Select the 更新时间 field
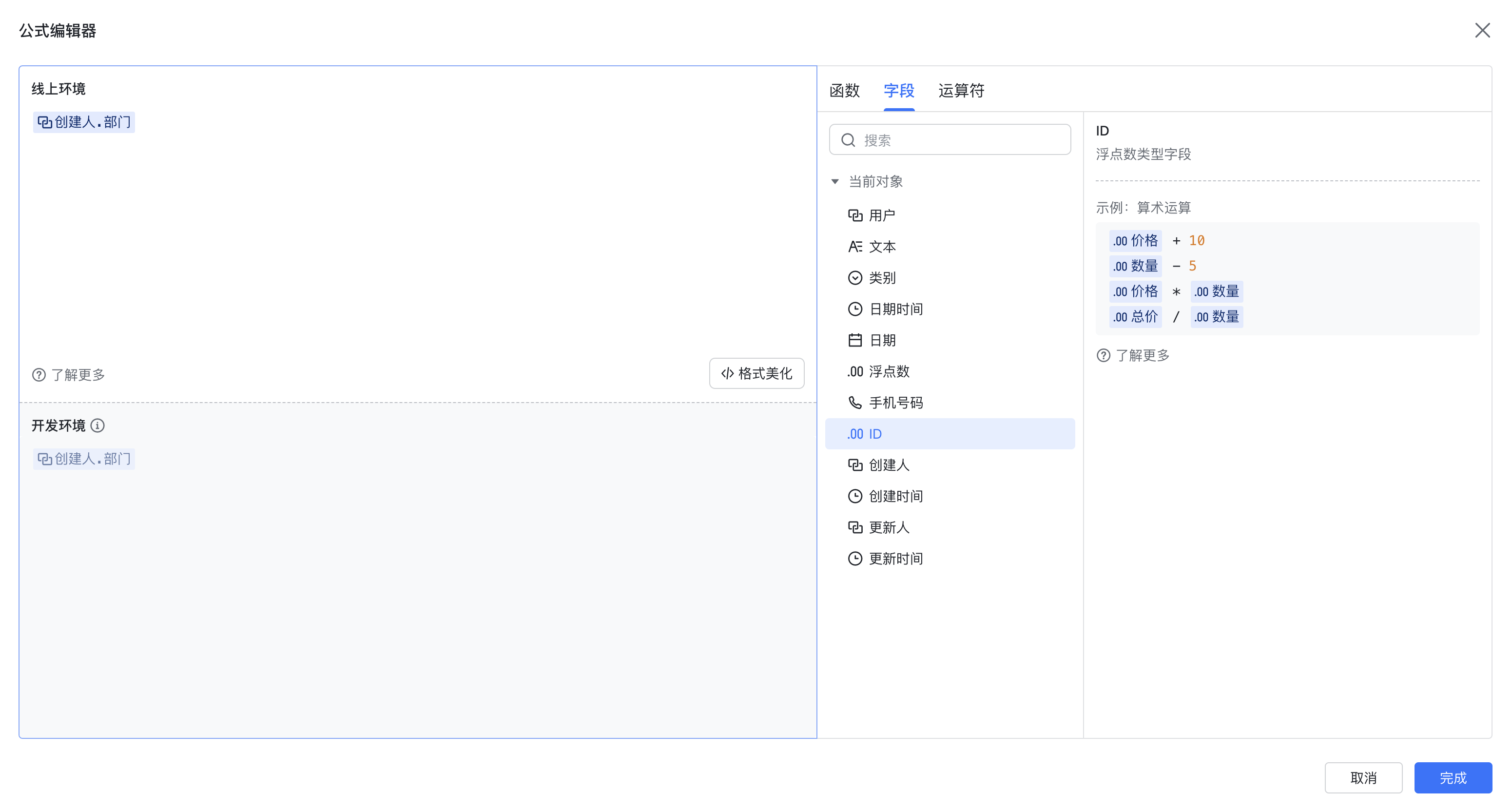This screenshot has width=1512, height=811. [950, 558]
